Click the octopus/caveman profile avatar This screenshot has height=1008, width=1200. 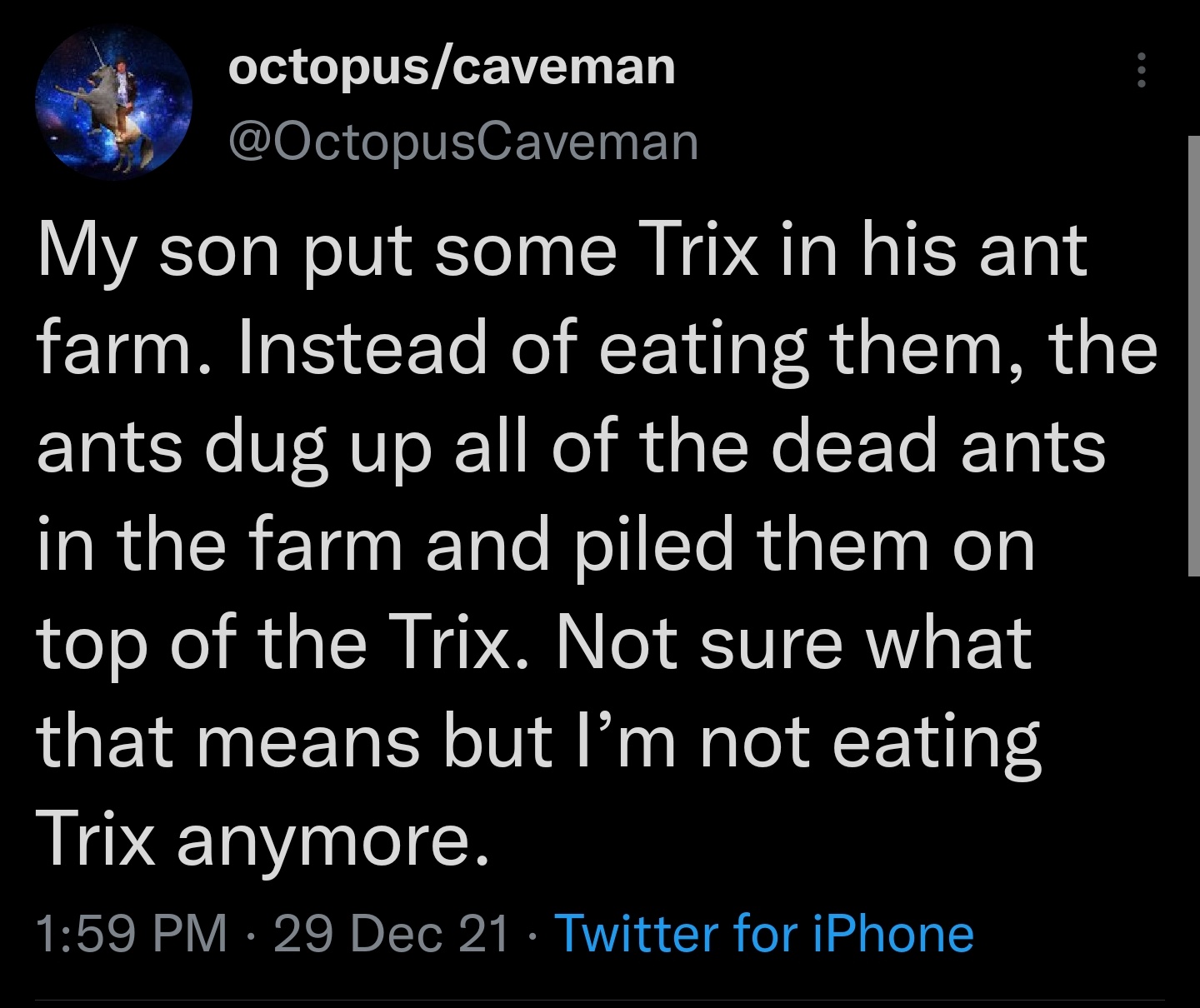point(113,103)
